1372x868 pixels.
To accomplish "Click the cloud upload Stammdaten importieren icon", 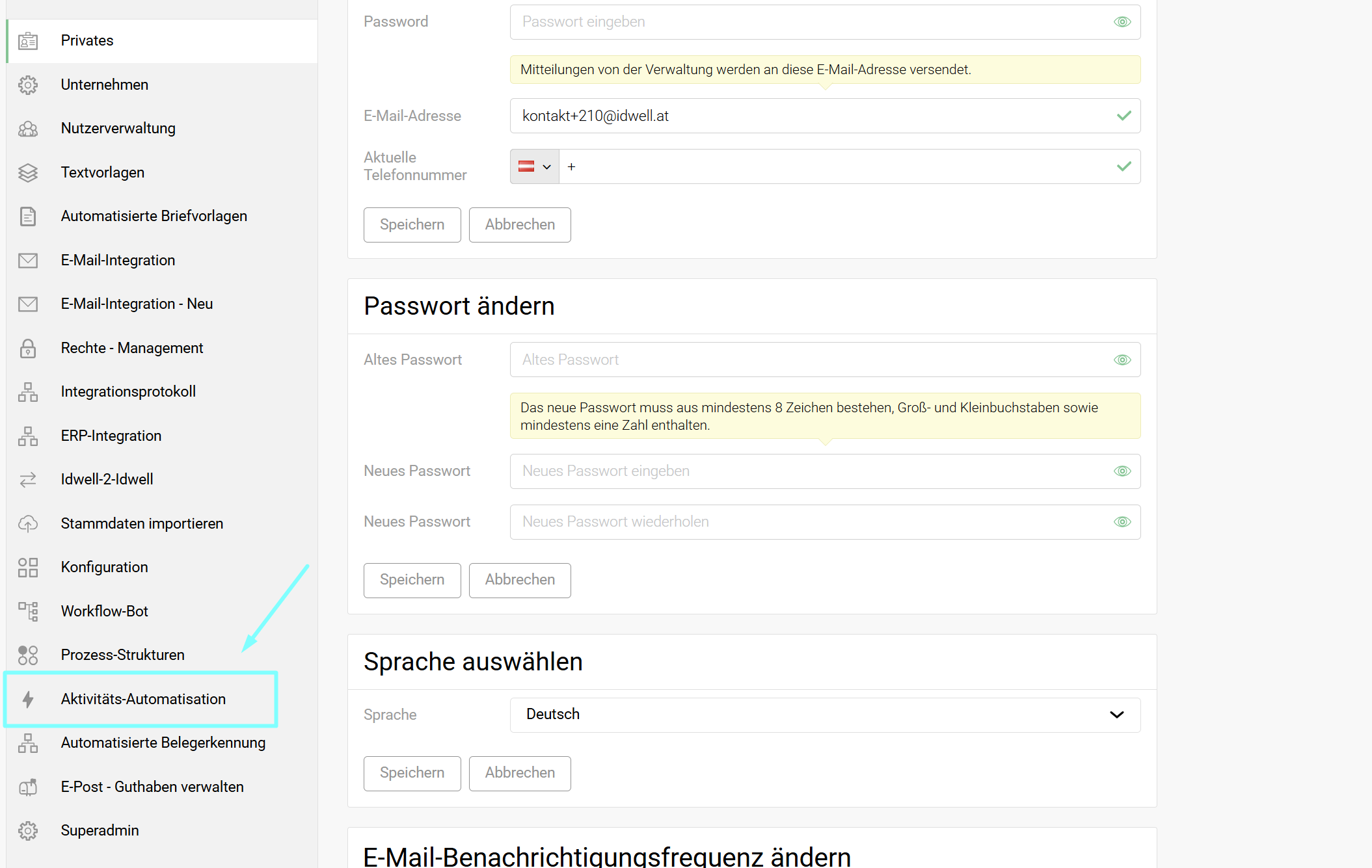I will click(28, 524).
